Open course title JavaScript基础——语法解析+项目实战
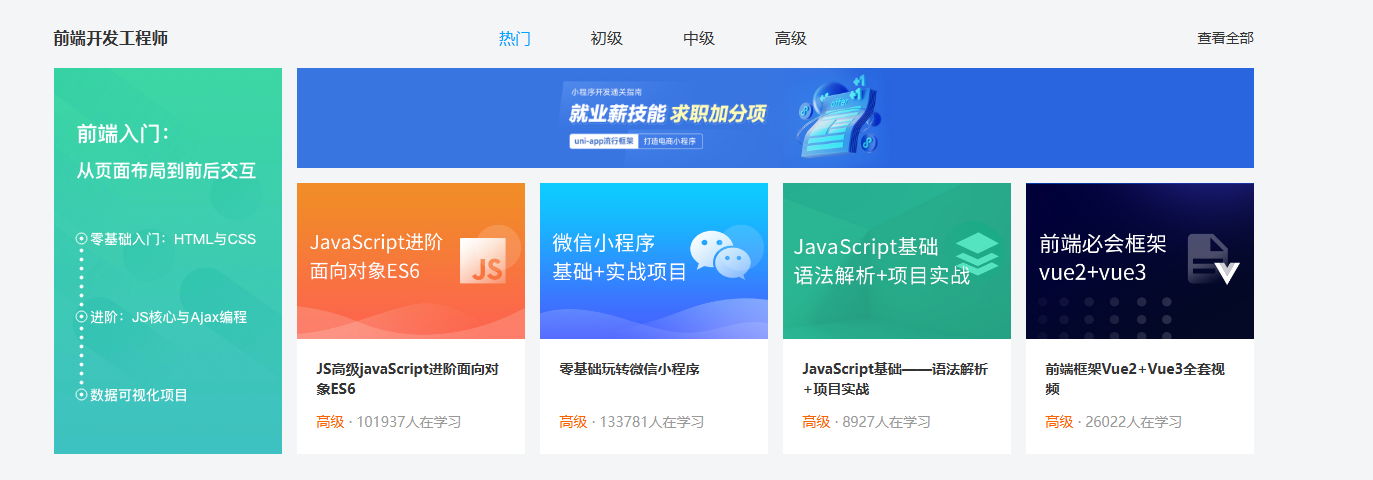The image size is (1373, 480). coord(895,379)
